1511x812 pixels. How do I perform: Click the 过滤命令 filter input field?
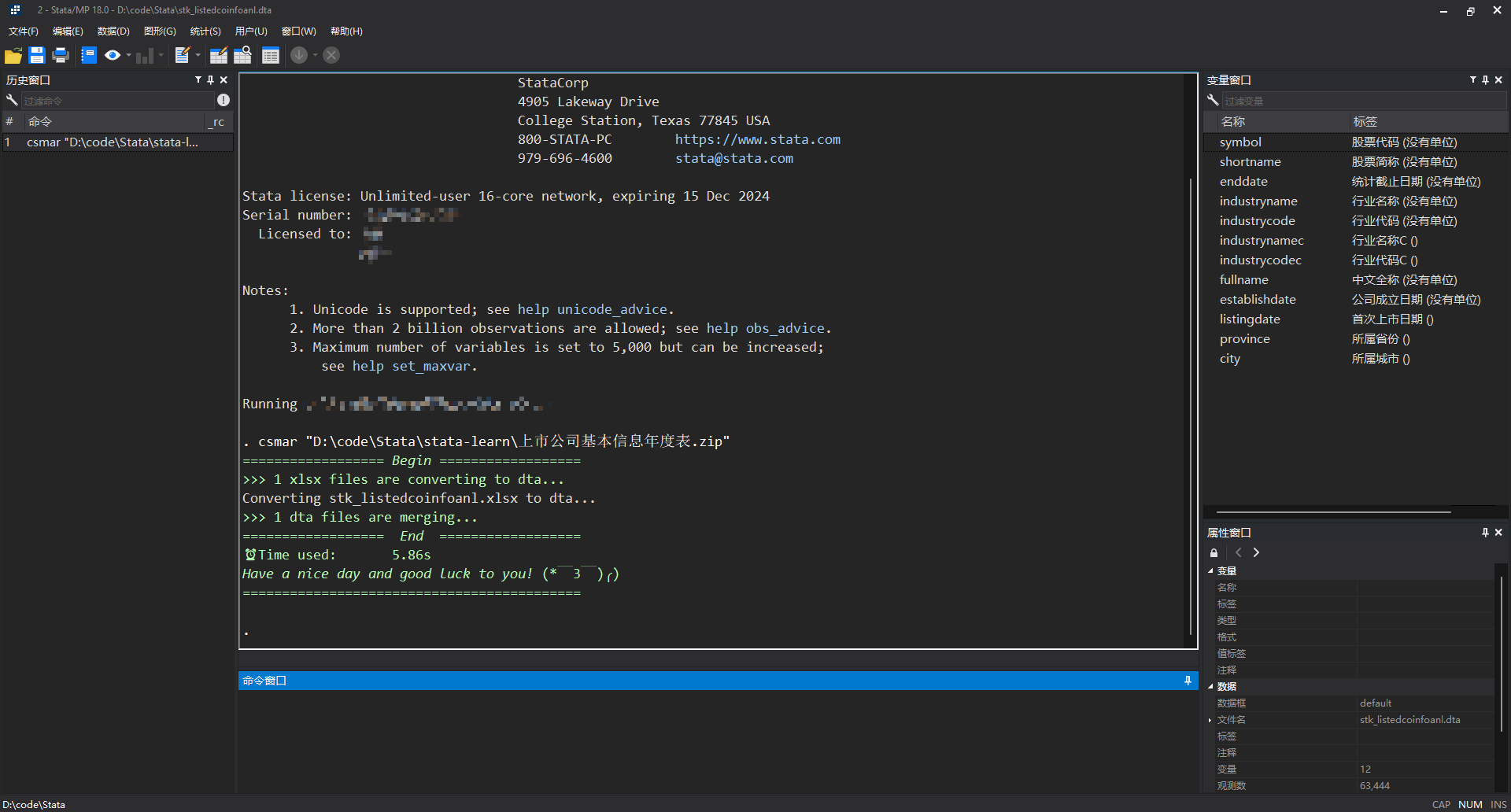point(118,101)
